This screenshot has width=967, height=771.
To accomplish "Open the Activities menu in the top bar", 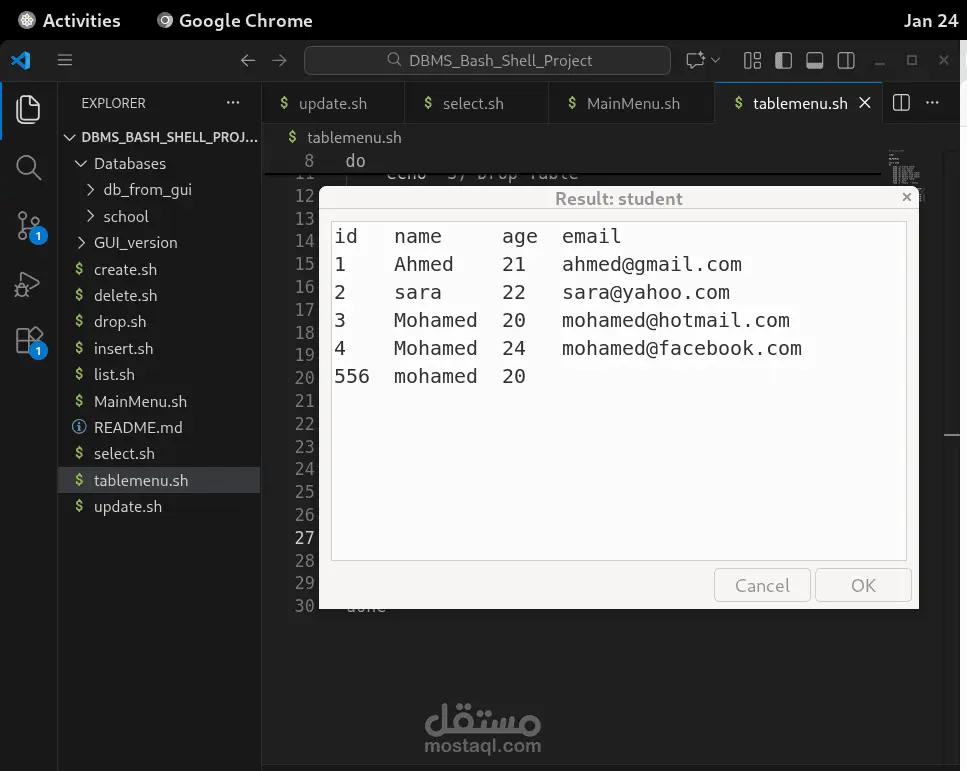I will (x=68, y=20).
